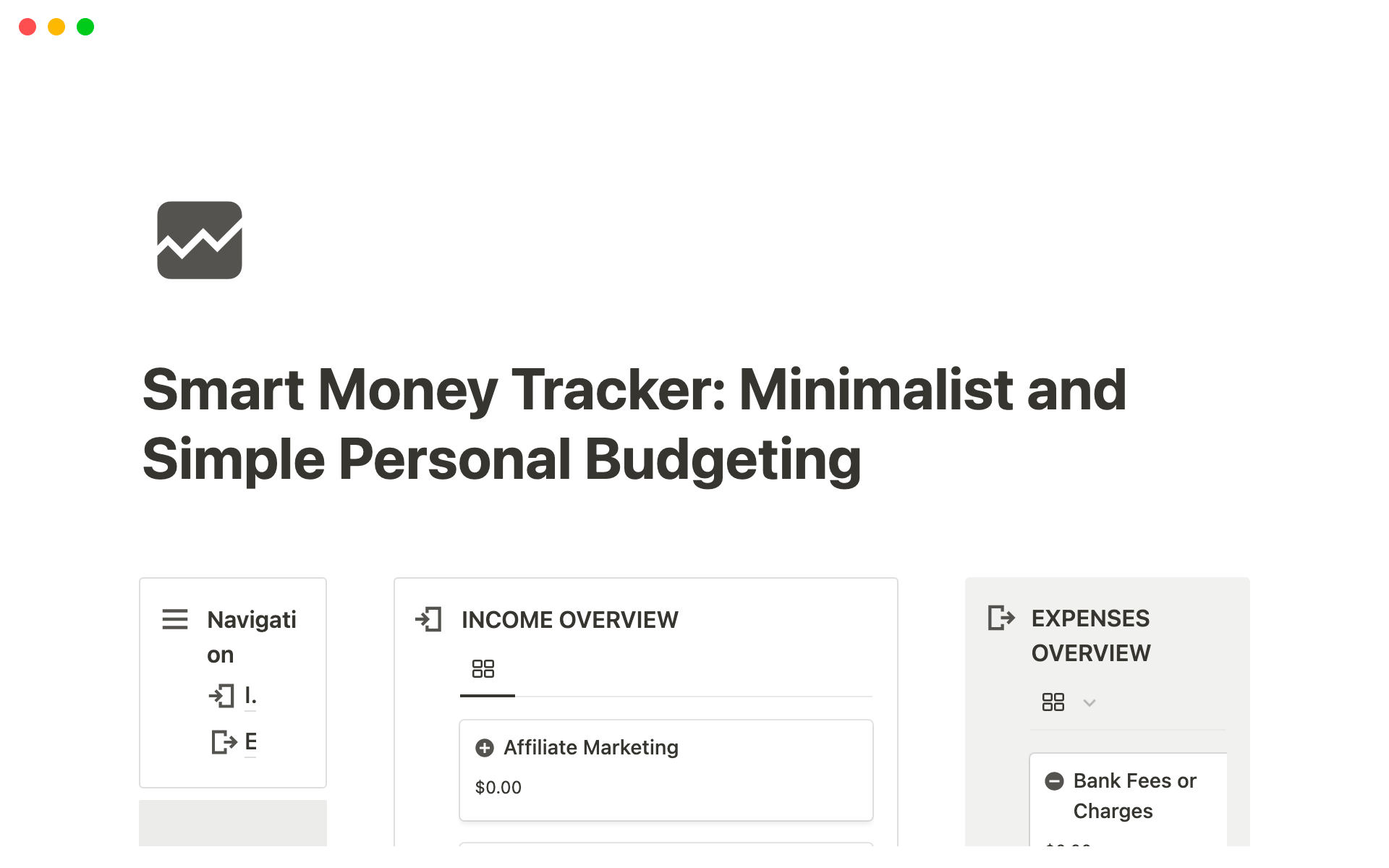Toggle the Bank Fees or Charges minus toggle
This screenshot has width=1389, height=868.
(x=1055, y=779)
